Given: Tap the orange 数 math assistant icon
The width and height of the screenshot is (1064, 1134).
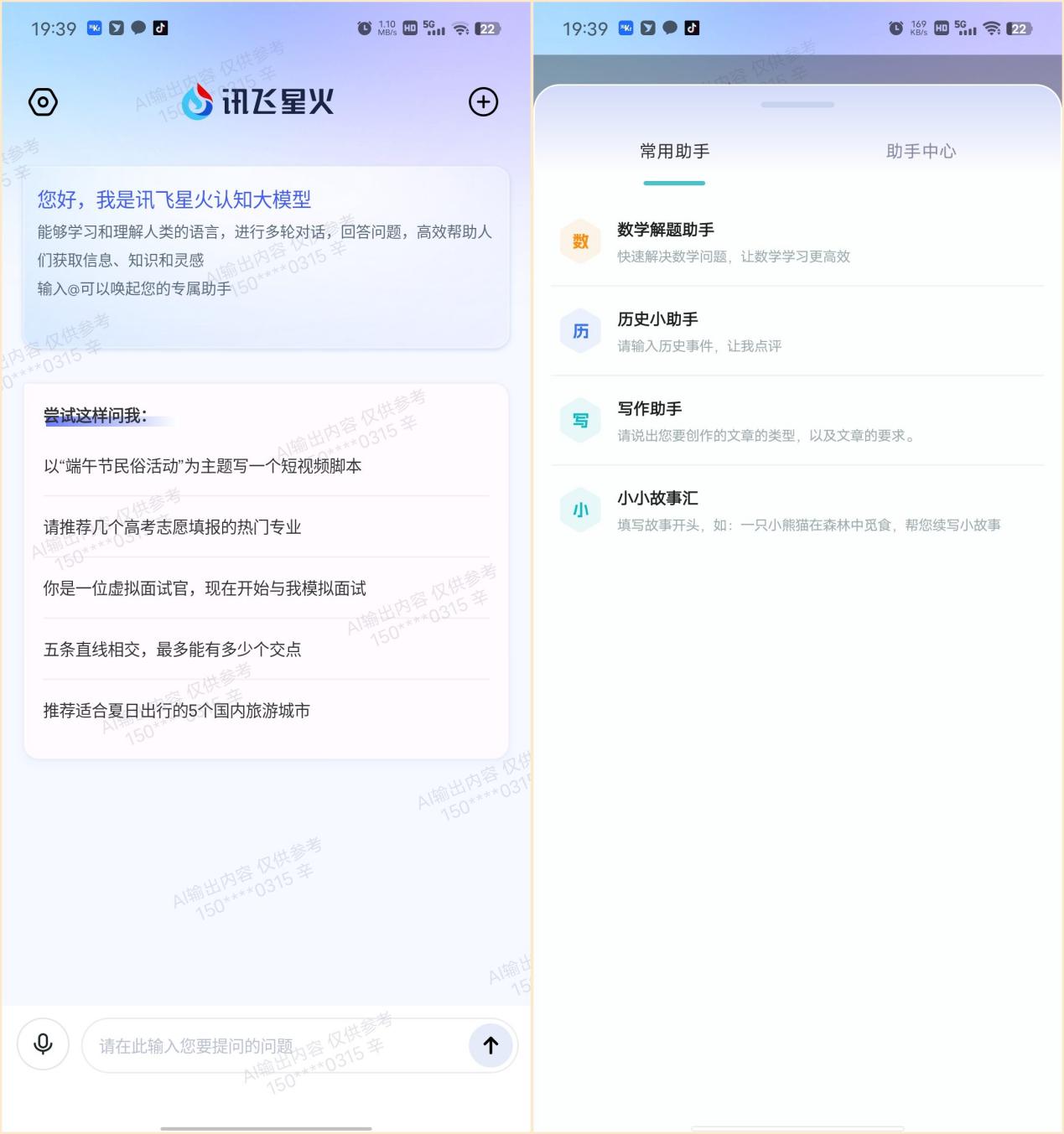Looking at the screenshot, I should click(580, 241).
